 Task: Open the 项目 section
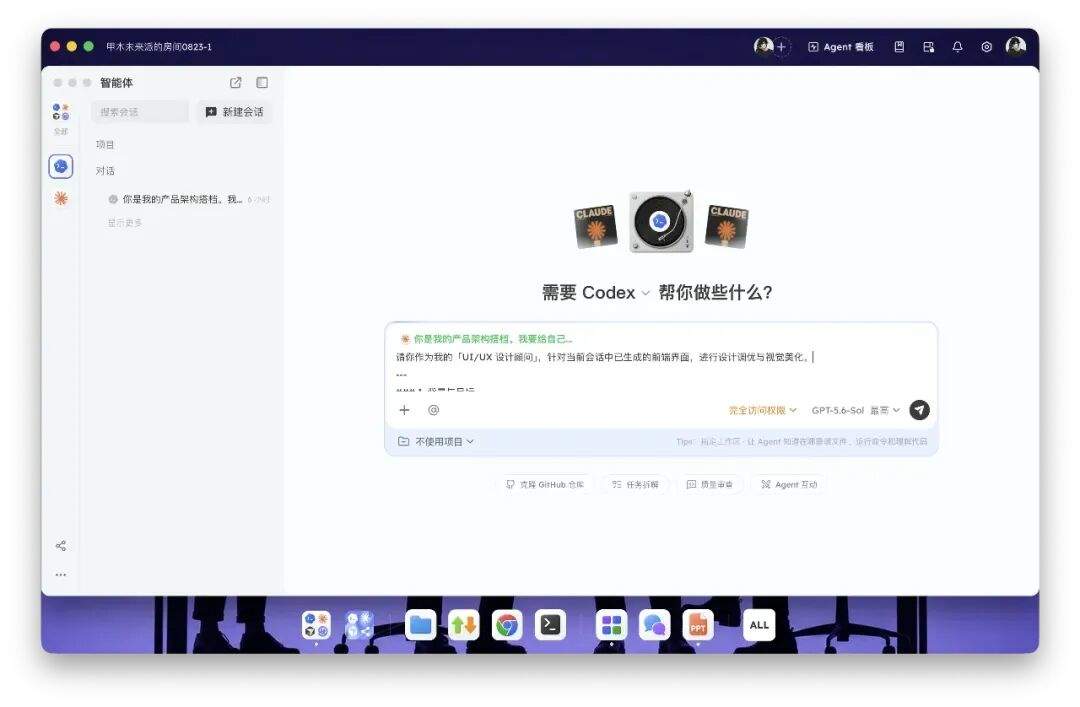(x=105, y=145)
